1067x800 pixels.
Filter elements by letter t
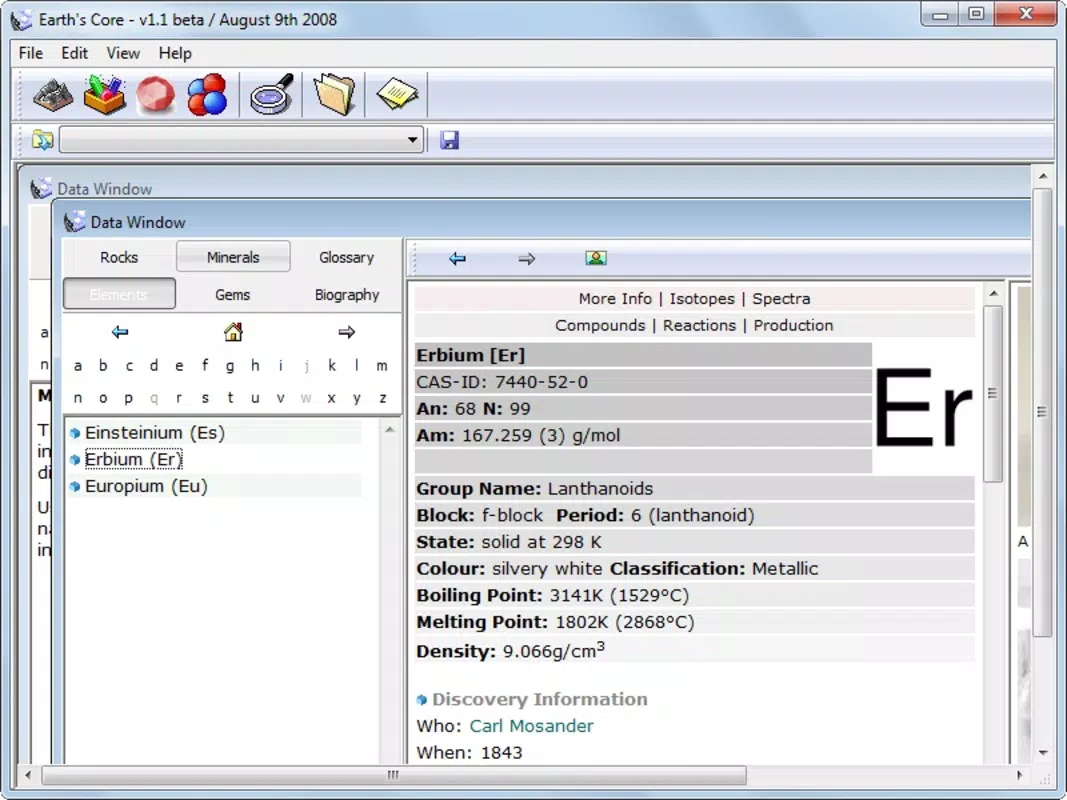pyautogui.click(x=230, y=398)
